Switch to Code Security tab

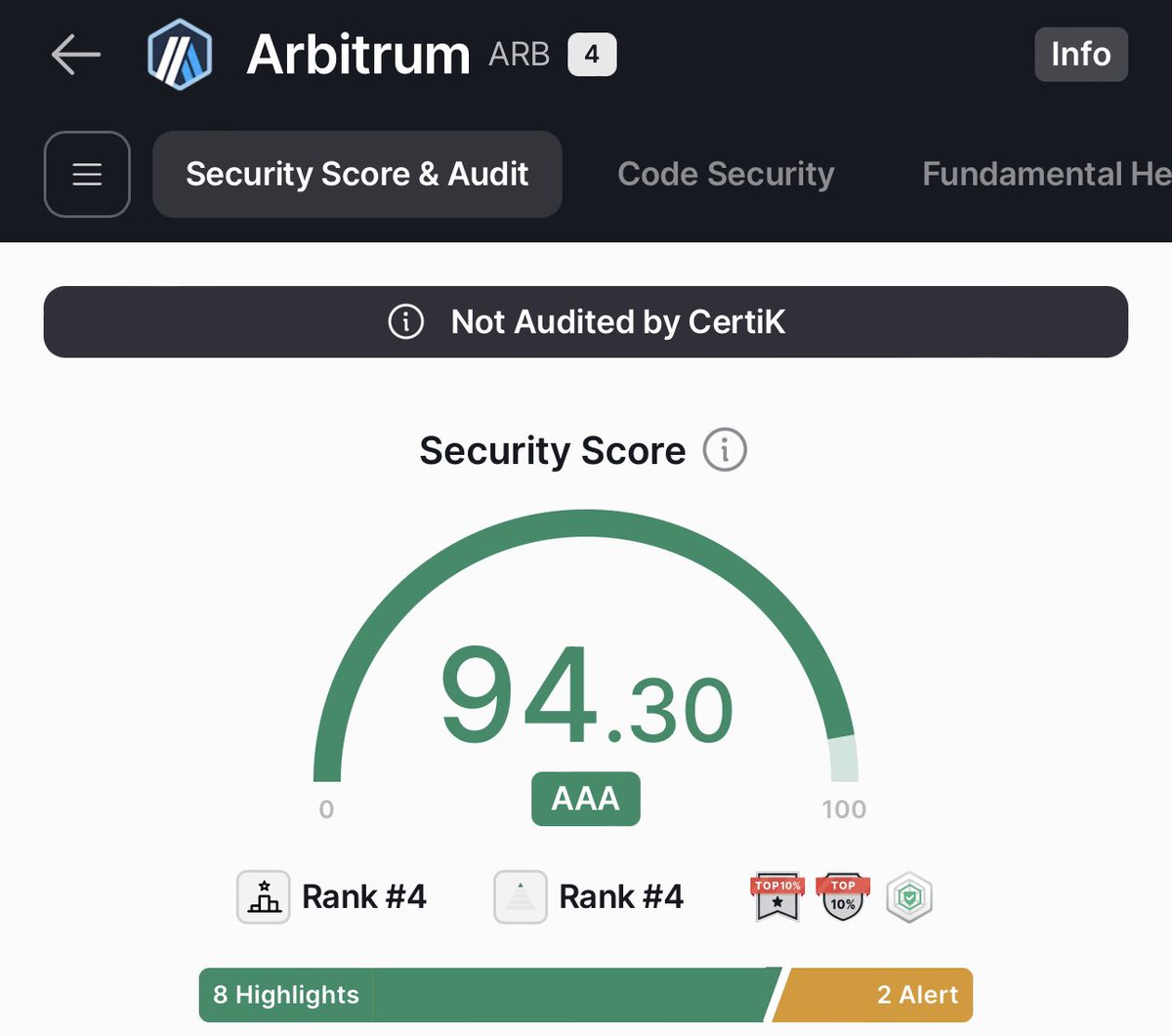click(x=726, y=174)
